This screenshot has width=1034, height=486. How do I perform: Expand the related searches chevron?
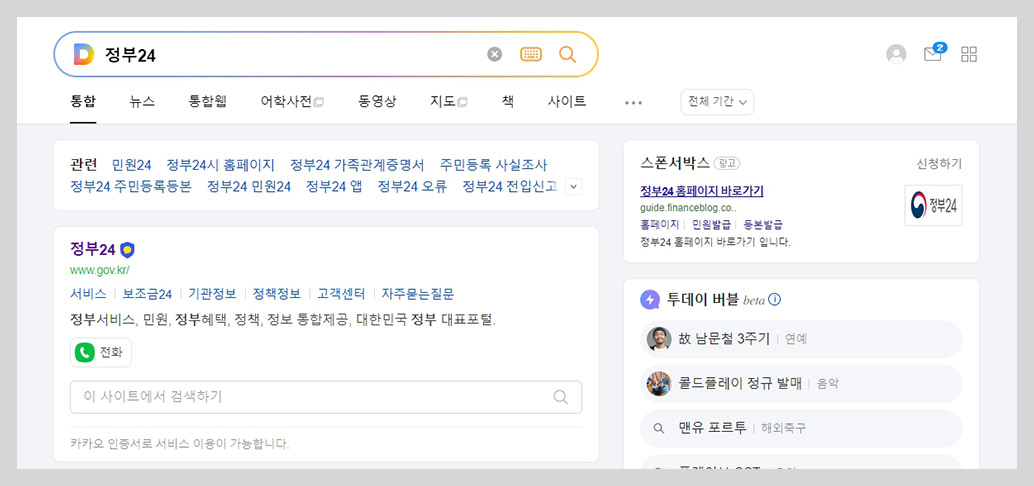574,187
